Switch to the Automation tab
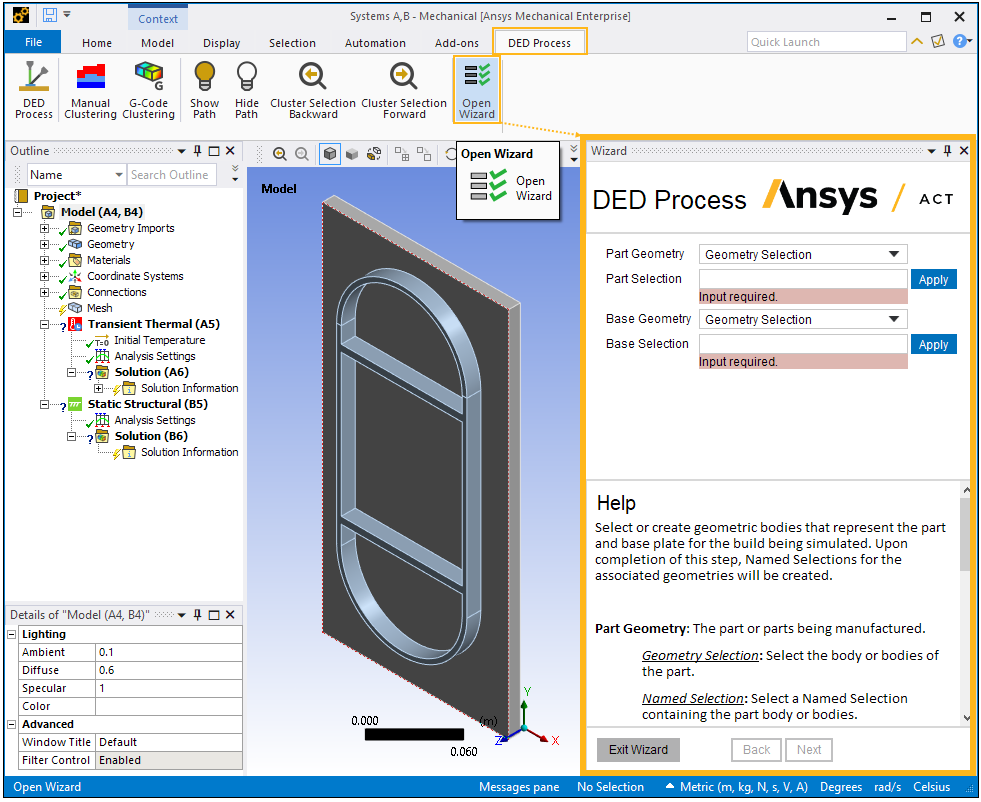 click(375, 43)
